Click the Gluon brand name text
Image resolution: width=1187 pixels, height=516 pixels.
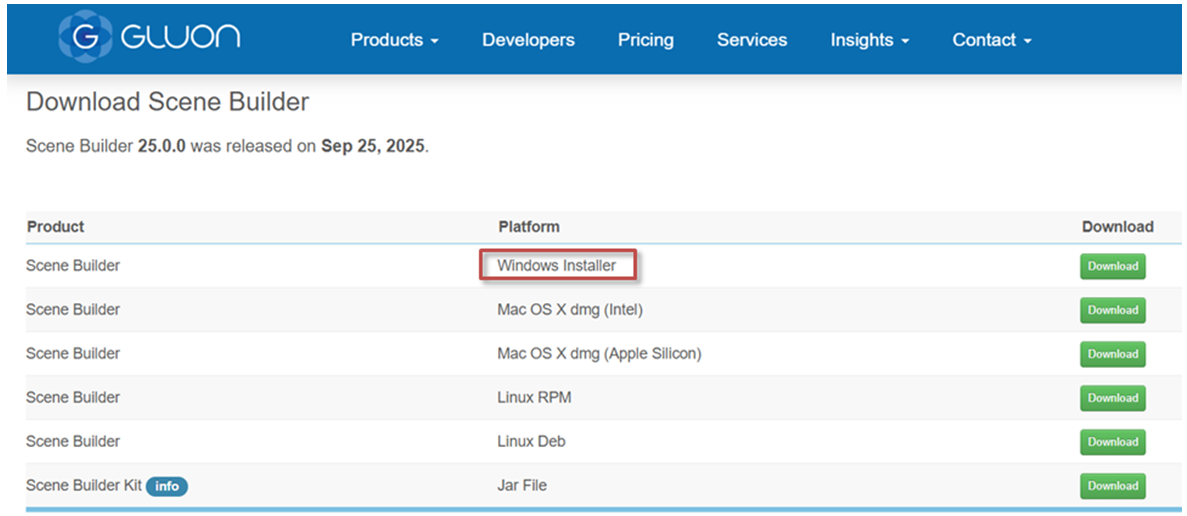pos(180,38)
